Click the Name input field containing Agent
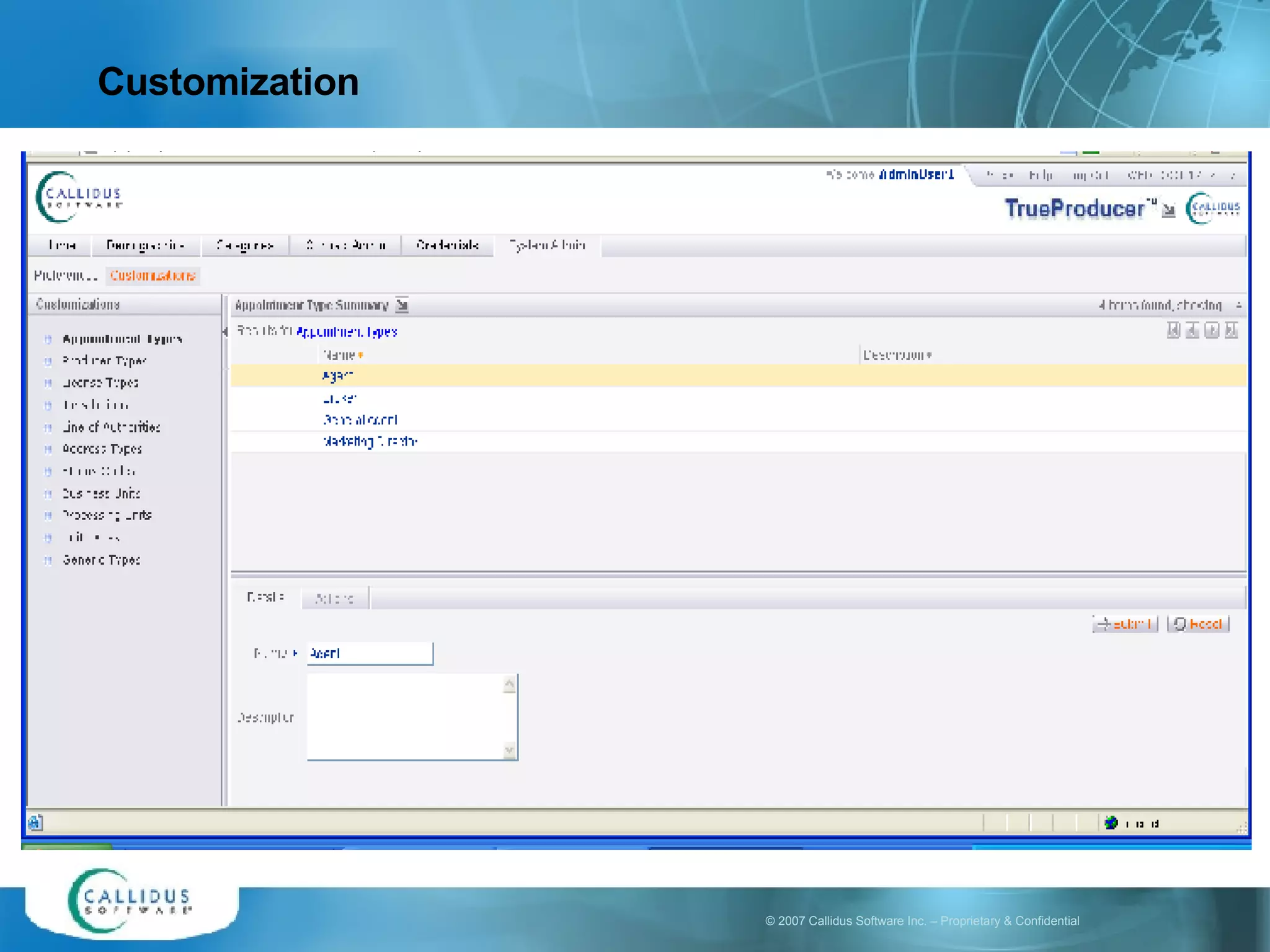Image resolution: width=1270 pixels, height=952 pixels. (x=370, y=653)
